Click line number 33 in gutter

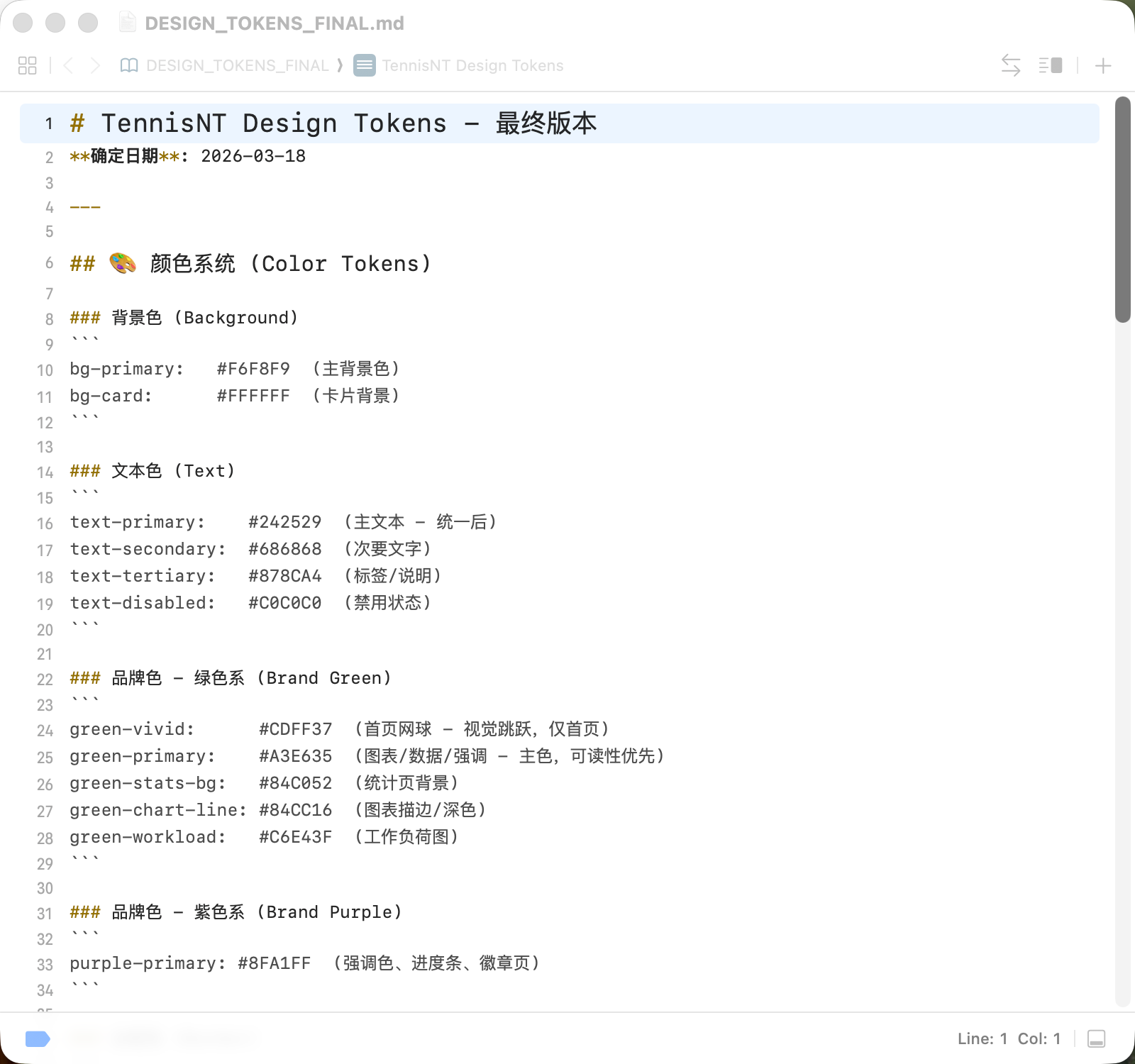click(x=45, y=965)
